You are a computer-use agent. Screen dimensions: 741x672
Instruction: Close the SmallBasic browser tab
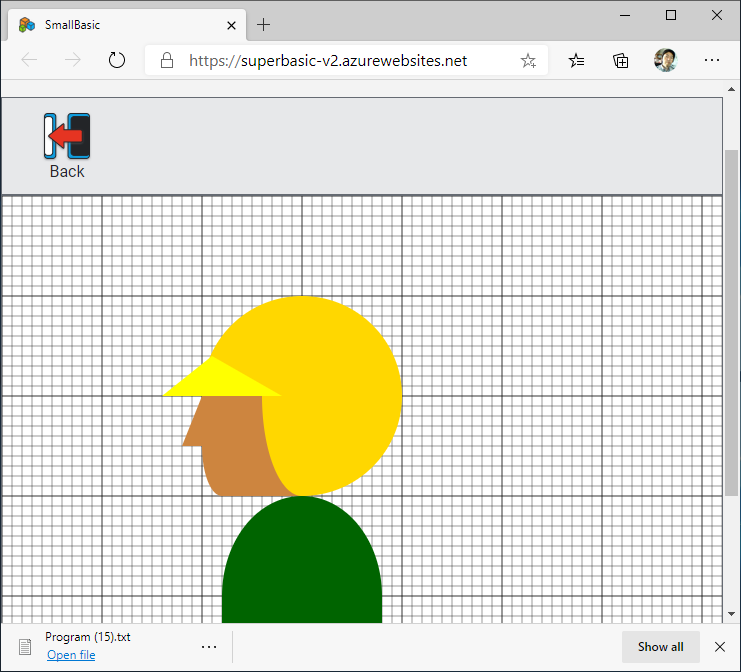point(232,26)
